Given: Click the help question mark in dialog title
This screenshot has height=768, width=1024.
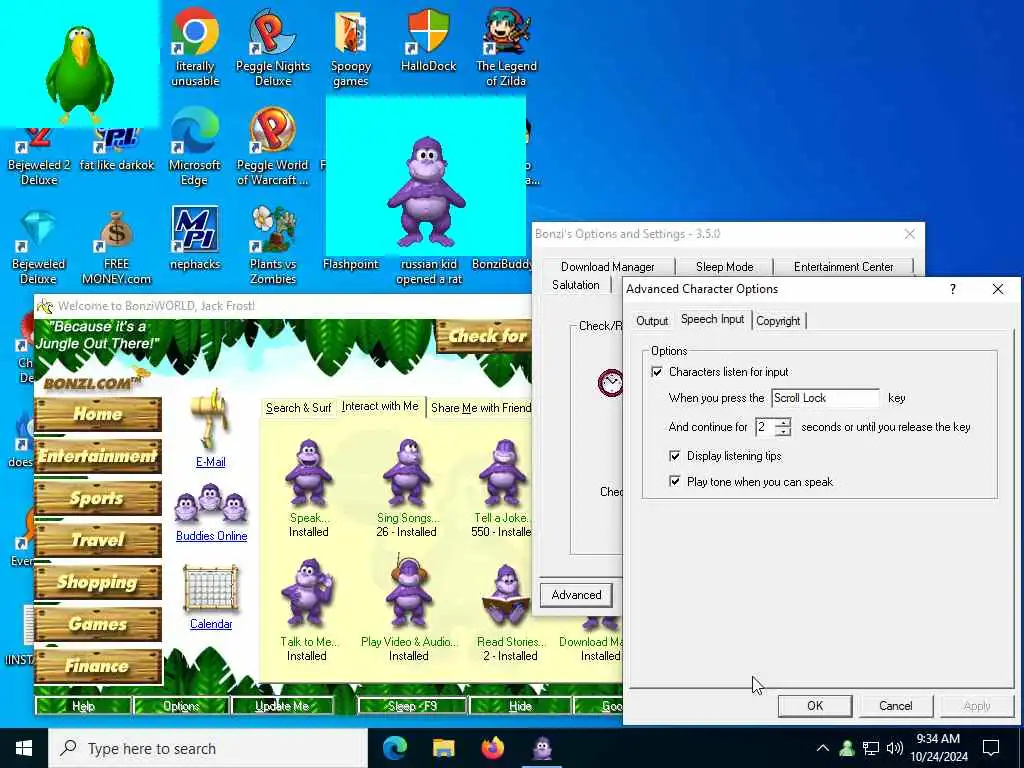Looking at the screenshot, I should click(953, 289).
